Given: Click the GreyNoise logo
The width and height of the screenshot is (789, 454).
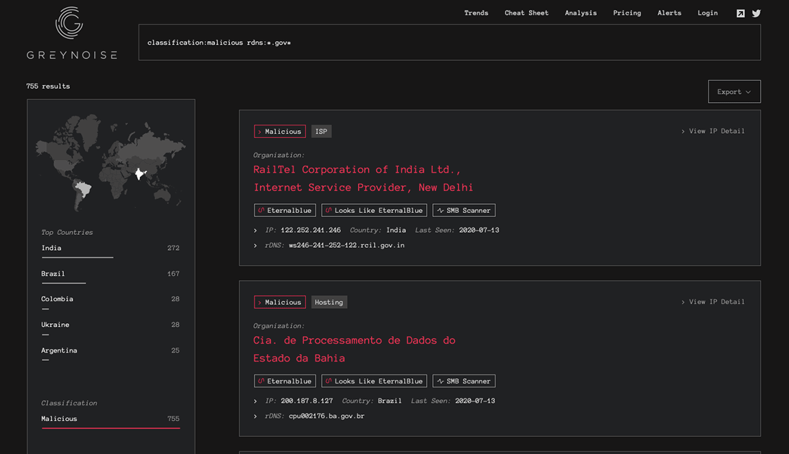Looking at the screenshot, I should pyautogui.click(x=71, y=33).
